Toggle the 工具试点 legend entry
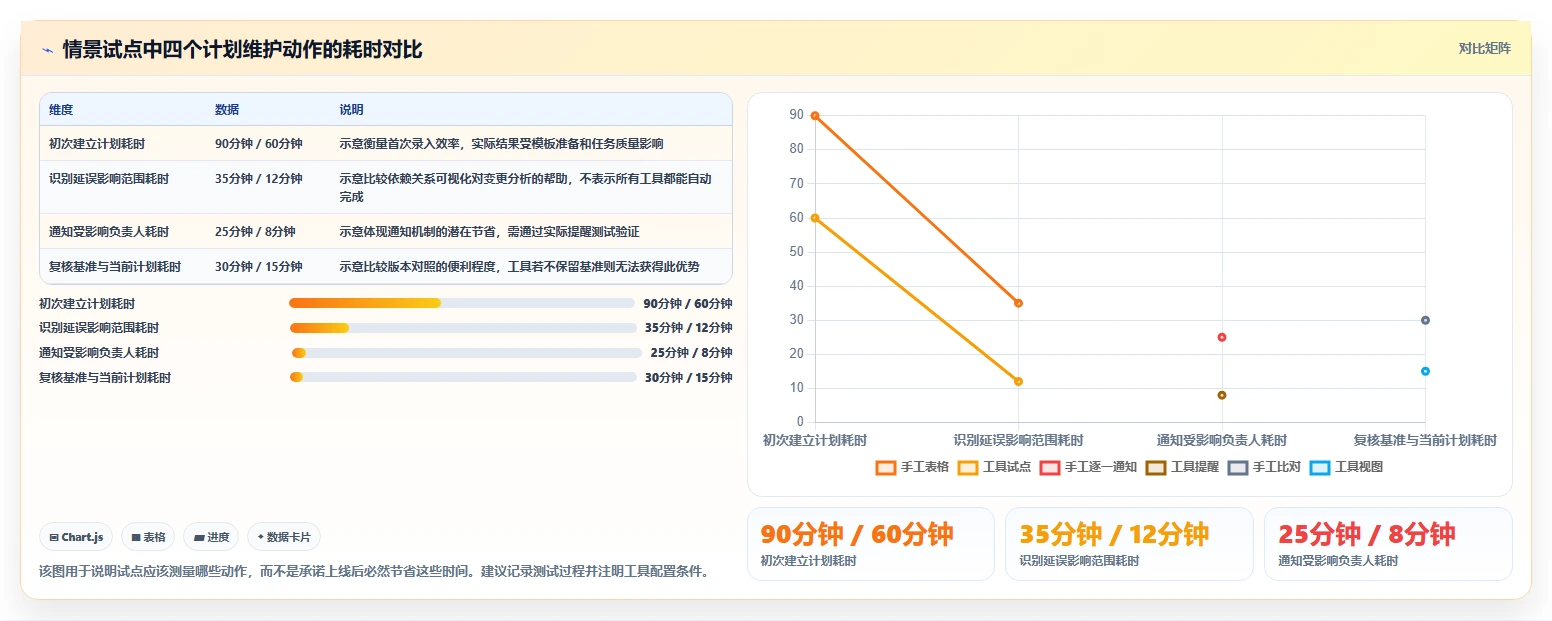Image resolution: width=1552 pixels, height=621 pixels. 994,467
